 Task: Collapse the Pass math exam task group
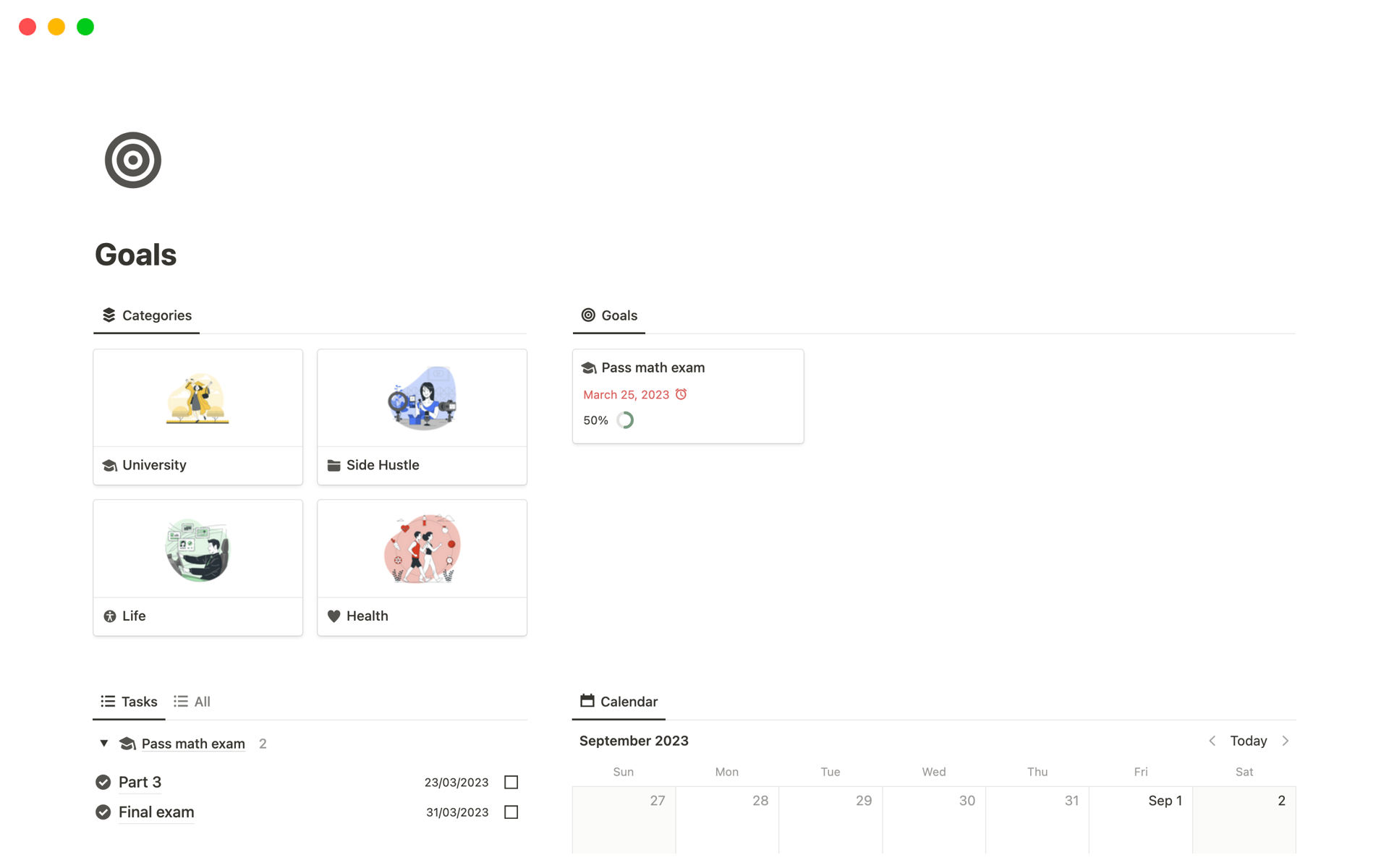pyautogui.click(x=104, y=744)
